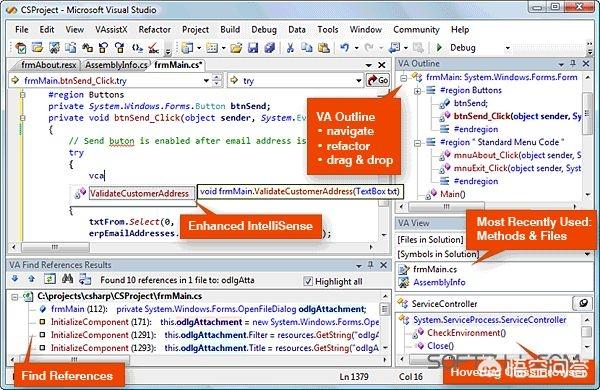Screen dimensions: 600x390
Task: Click the references results horizontal scrollbar thumb
Action: pos(75,359)
